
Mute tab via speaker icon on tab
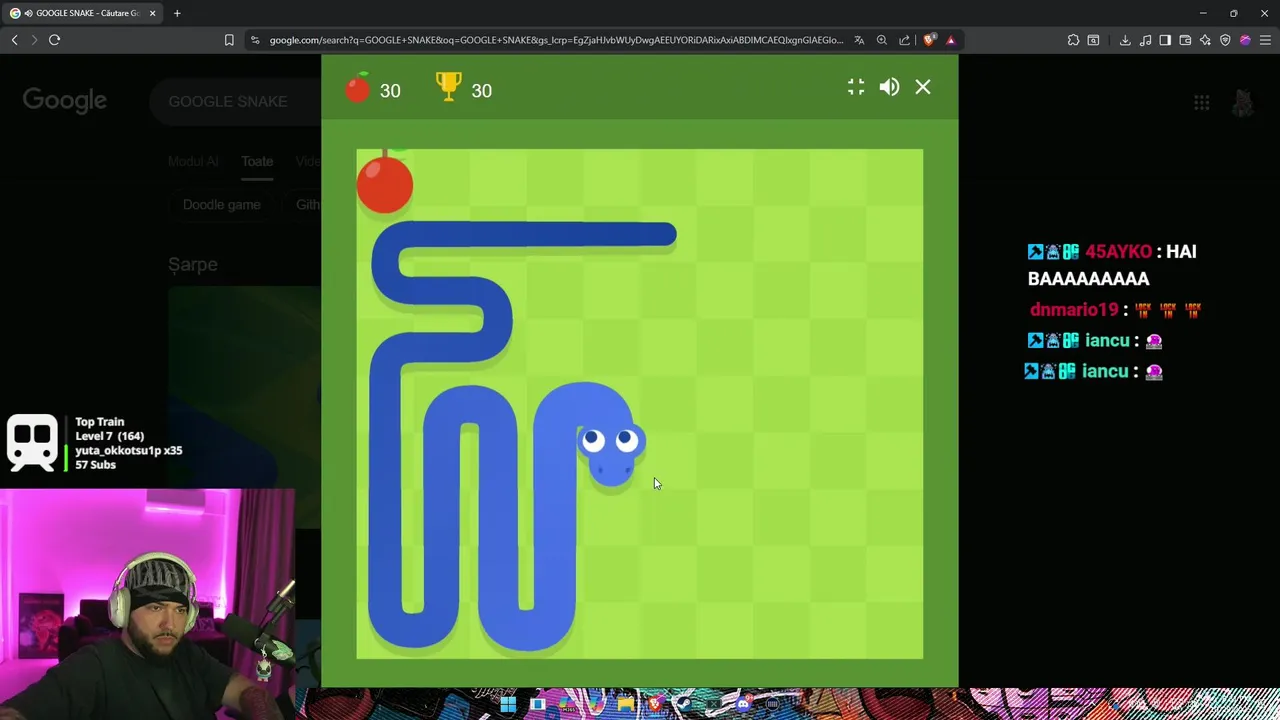click(28, 13)
